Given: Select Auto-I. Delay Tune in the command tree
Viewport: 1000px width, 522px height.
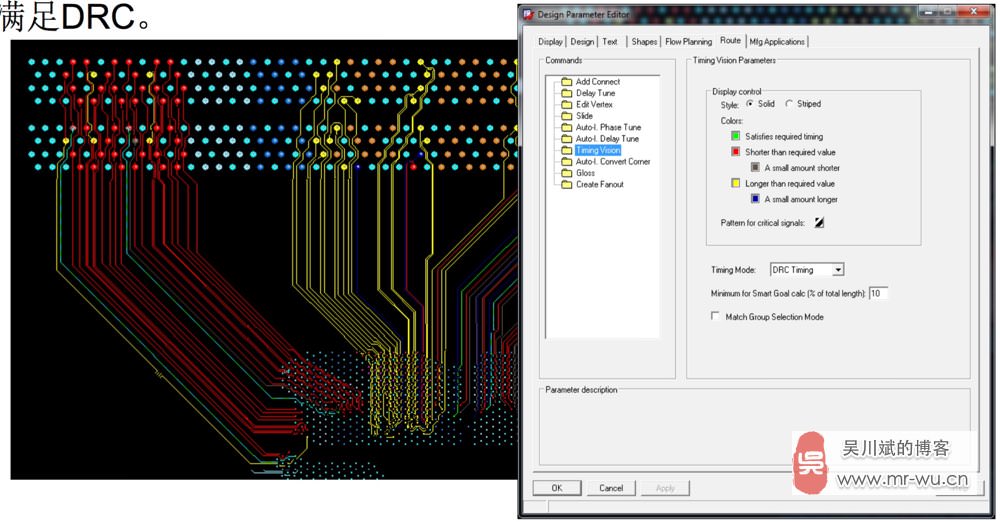Looking at the screenshot, I should (607, 139).
